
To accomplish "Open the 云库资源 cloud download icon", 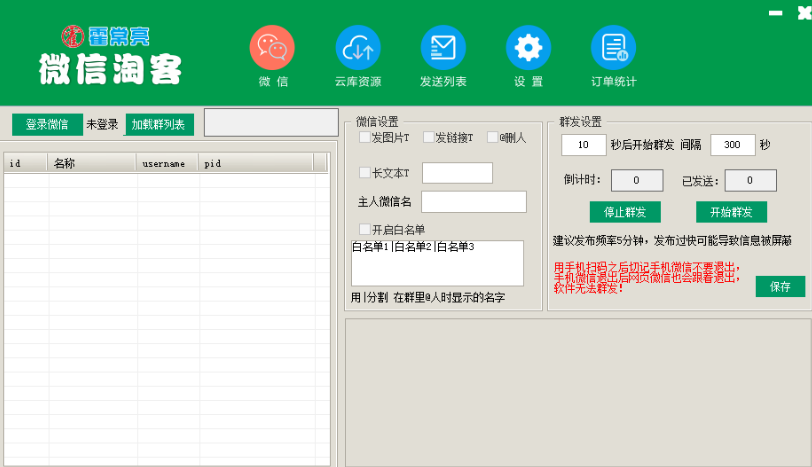I will [x=358, y=48].
